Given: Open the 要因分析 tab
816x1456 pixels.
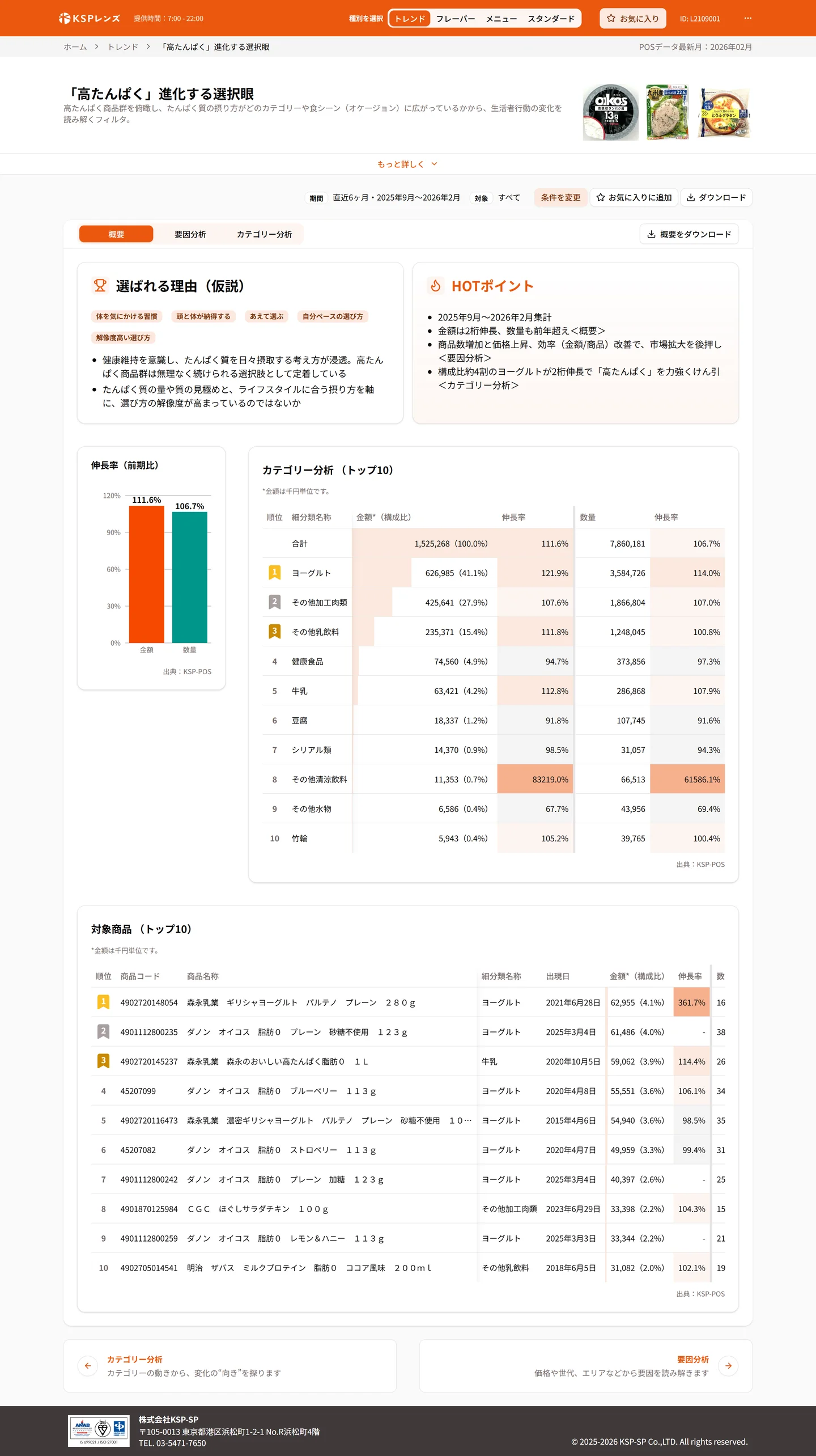Looking at the screenshot, I should [190, 234].
